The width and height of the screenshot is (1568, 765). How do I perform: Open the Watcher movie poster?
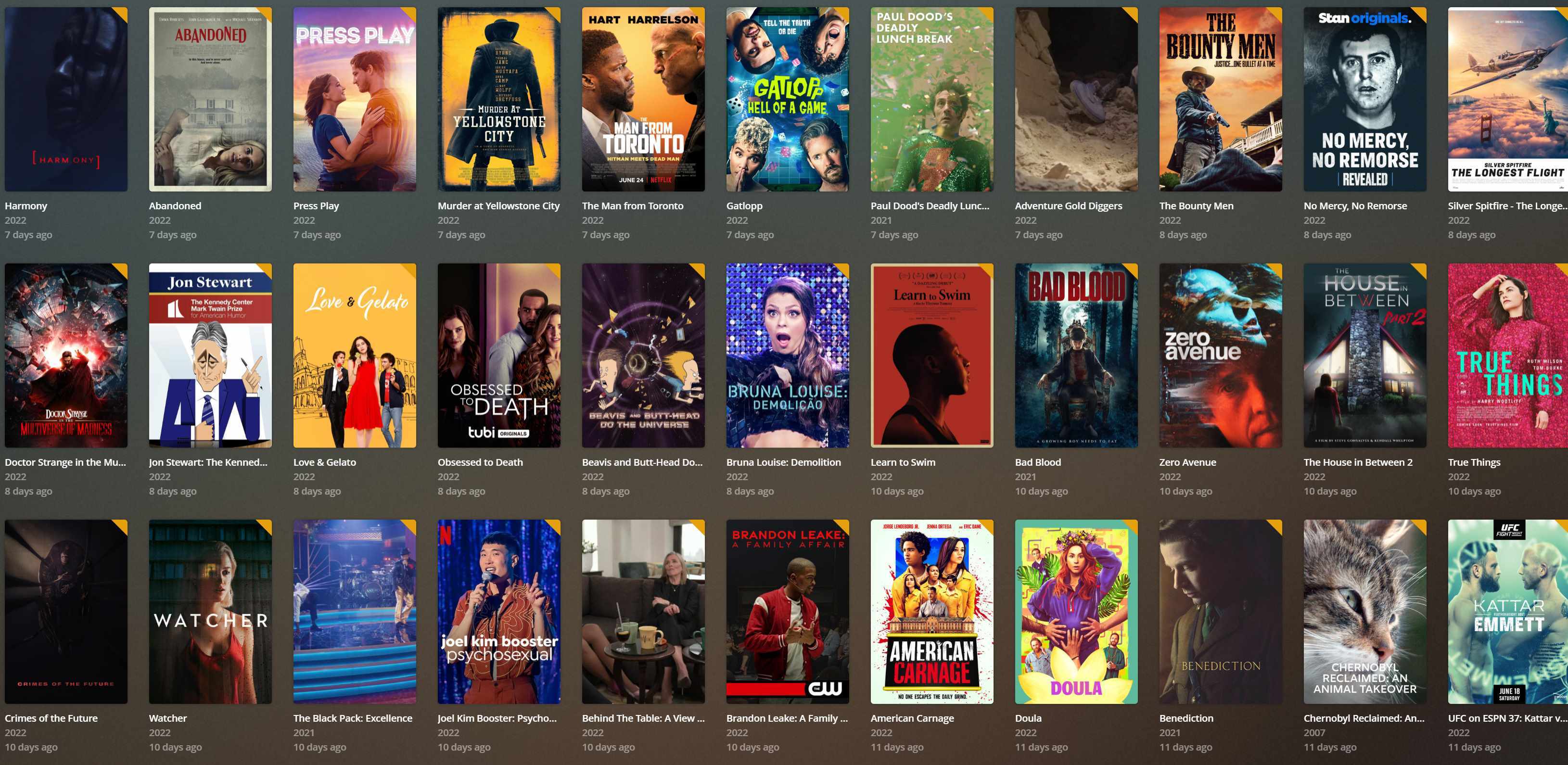(210, 611)
